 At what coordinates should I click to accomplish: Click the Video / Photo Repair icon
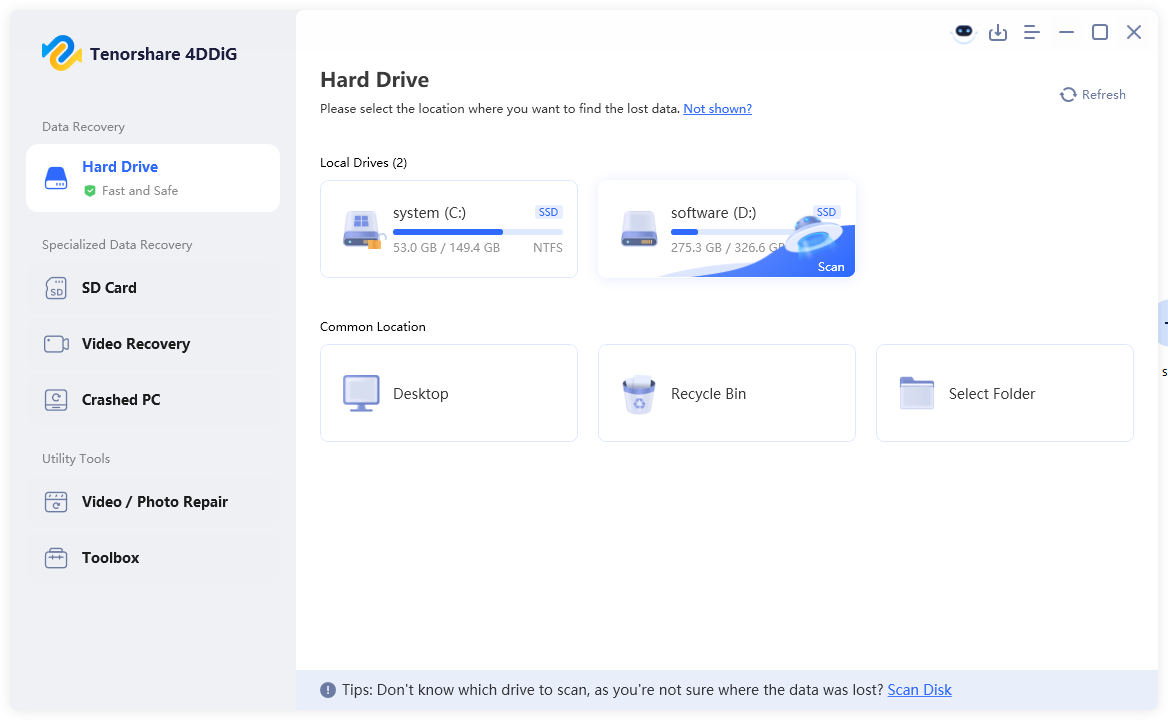[x=56, y=502]
